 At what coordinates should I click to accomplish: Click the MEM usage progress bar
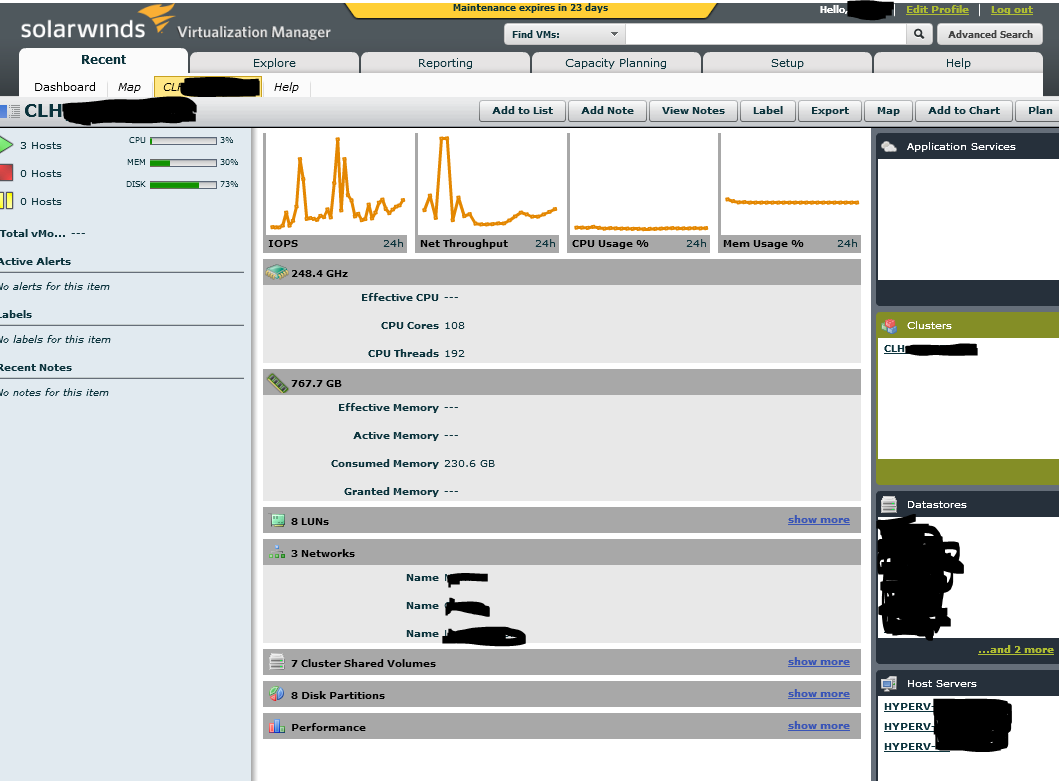click(183, 162)
